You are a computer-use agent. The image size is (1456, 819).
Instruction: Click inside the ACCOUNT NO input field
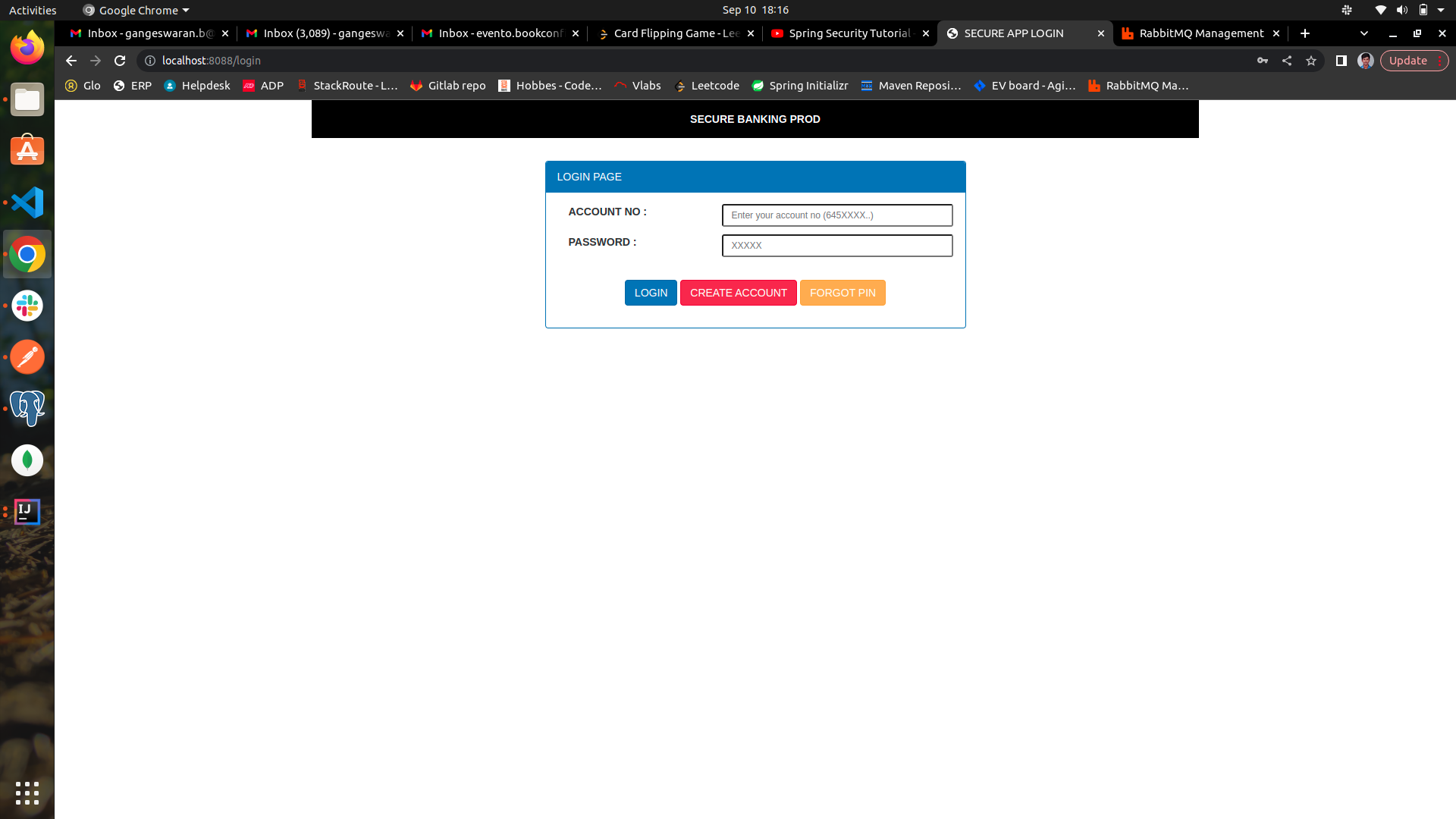pyautogui.click(x=836, y=215)
